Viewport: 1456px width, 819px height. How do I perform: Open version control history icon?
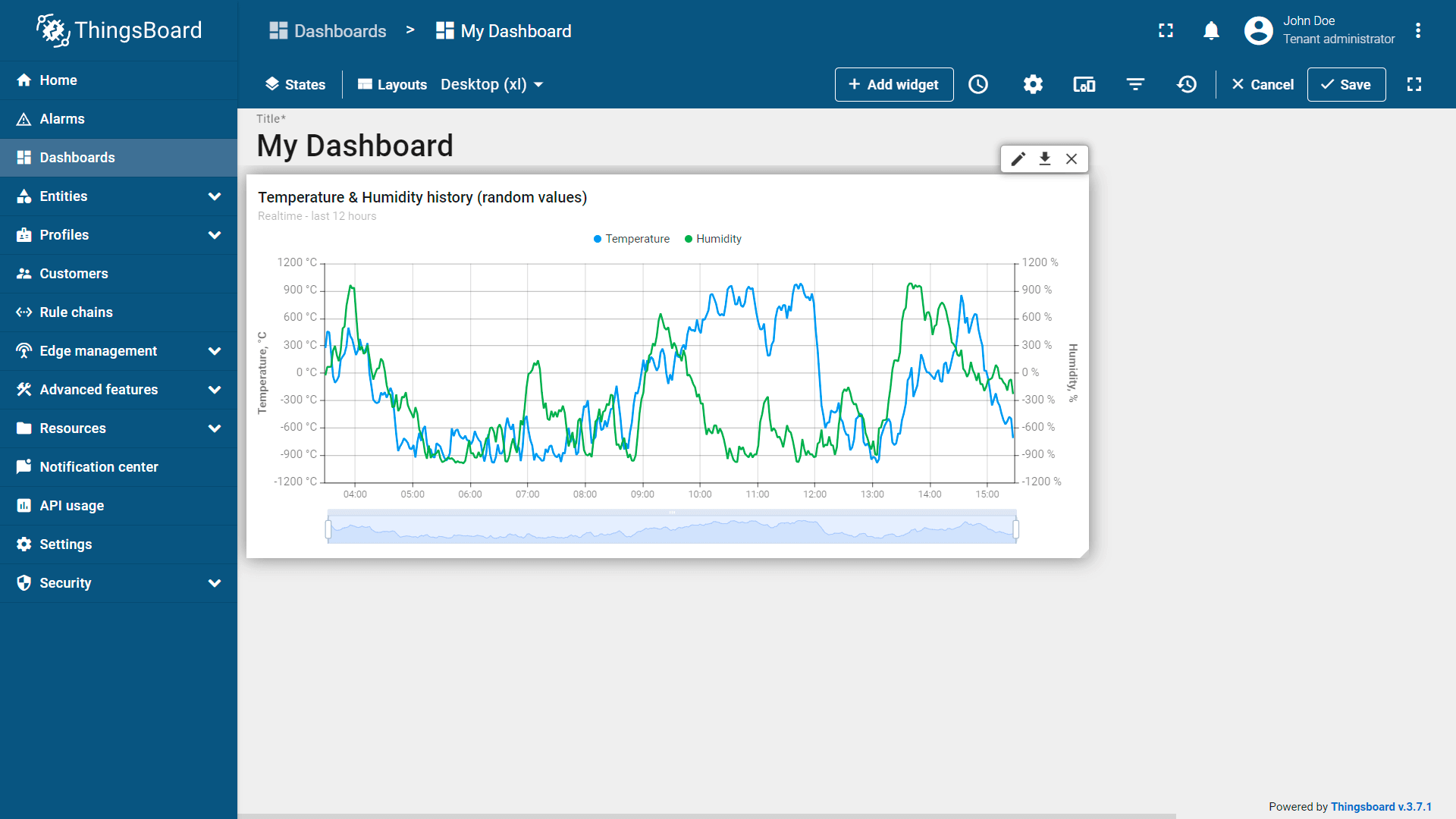1187,84
